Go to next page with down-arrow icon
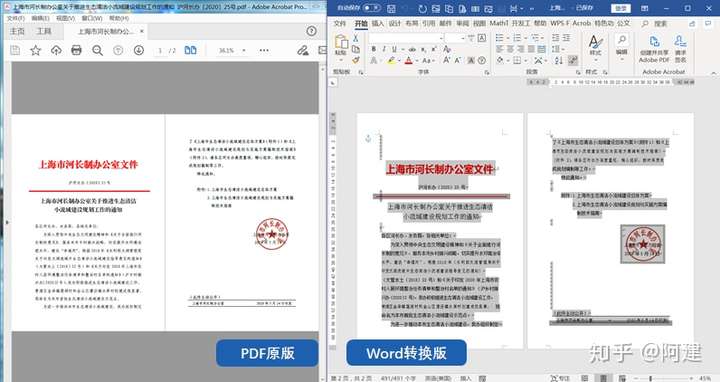The height and width of the screenshot is (382, 720). click(139, 50)
